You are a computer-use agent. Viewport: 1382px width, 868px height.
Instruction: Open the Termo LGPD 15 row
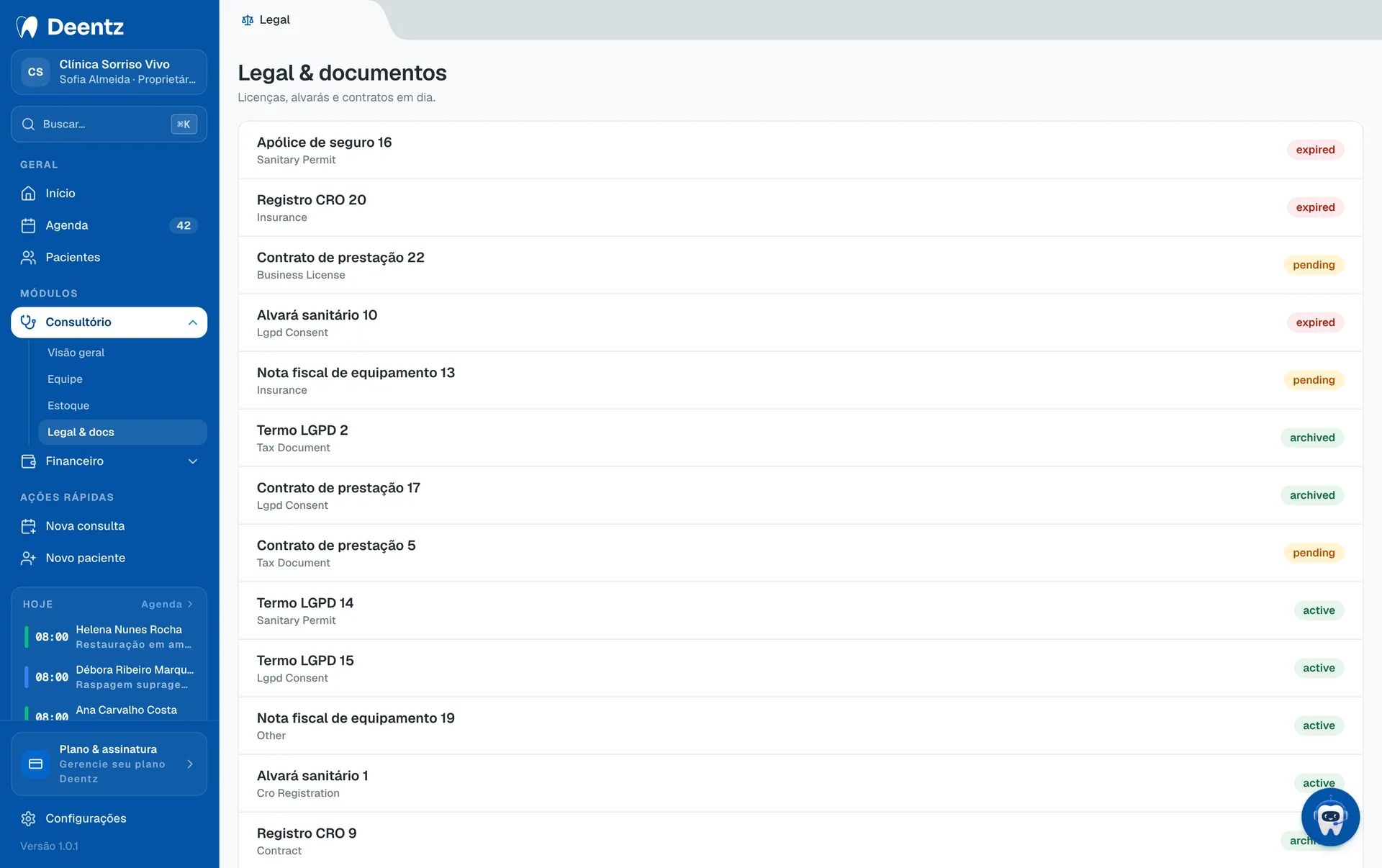point(800,668)
